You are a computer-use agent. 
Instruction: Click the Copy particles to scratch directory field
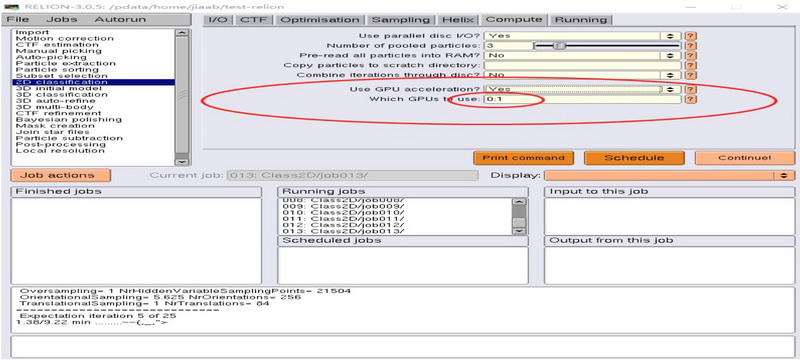point(582,65)
